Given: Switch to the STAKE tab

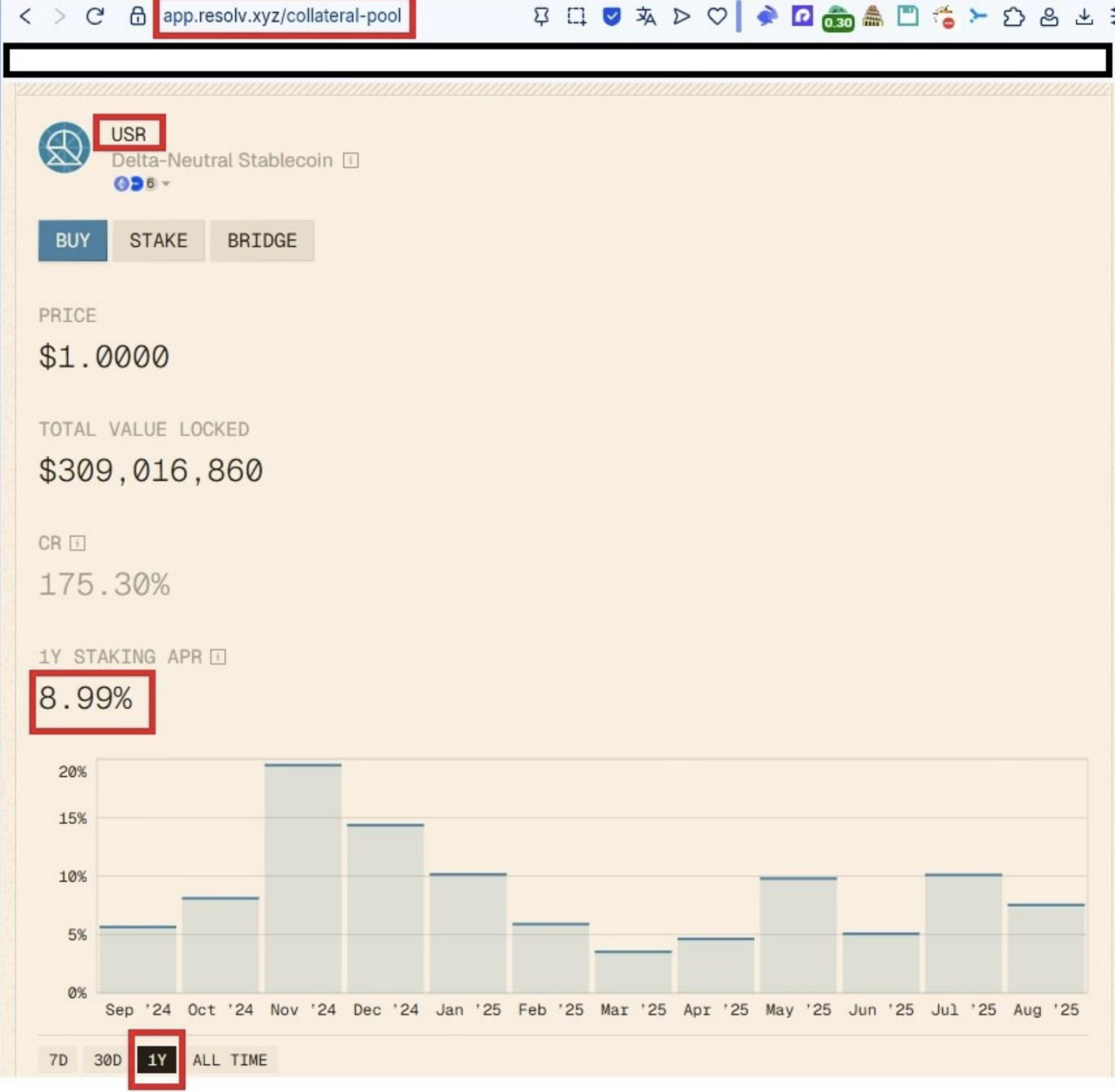Looking at the screenshot, I should pyautogui.click(x=159, y=241).
